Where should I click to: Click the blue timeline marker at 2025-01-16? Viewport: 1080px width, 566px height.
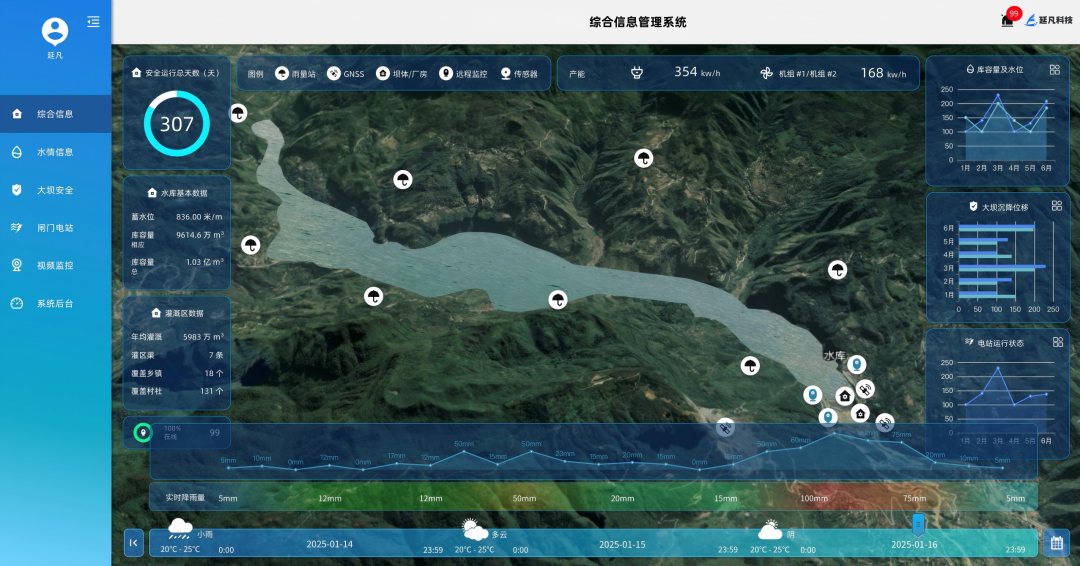point(918,524)
